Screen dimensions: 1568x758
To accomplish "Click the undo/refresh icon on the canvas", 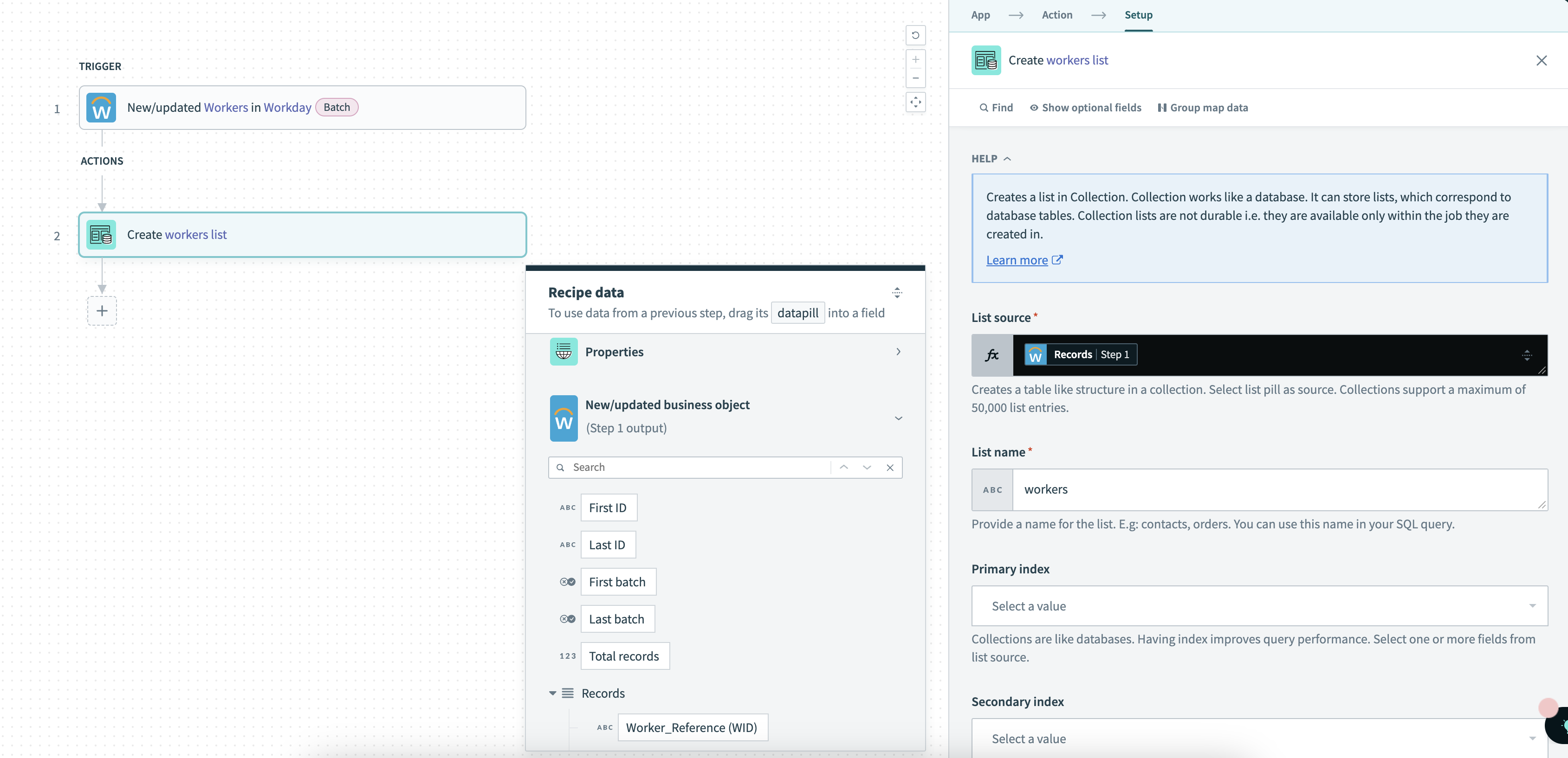I will point(915,35).
